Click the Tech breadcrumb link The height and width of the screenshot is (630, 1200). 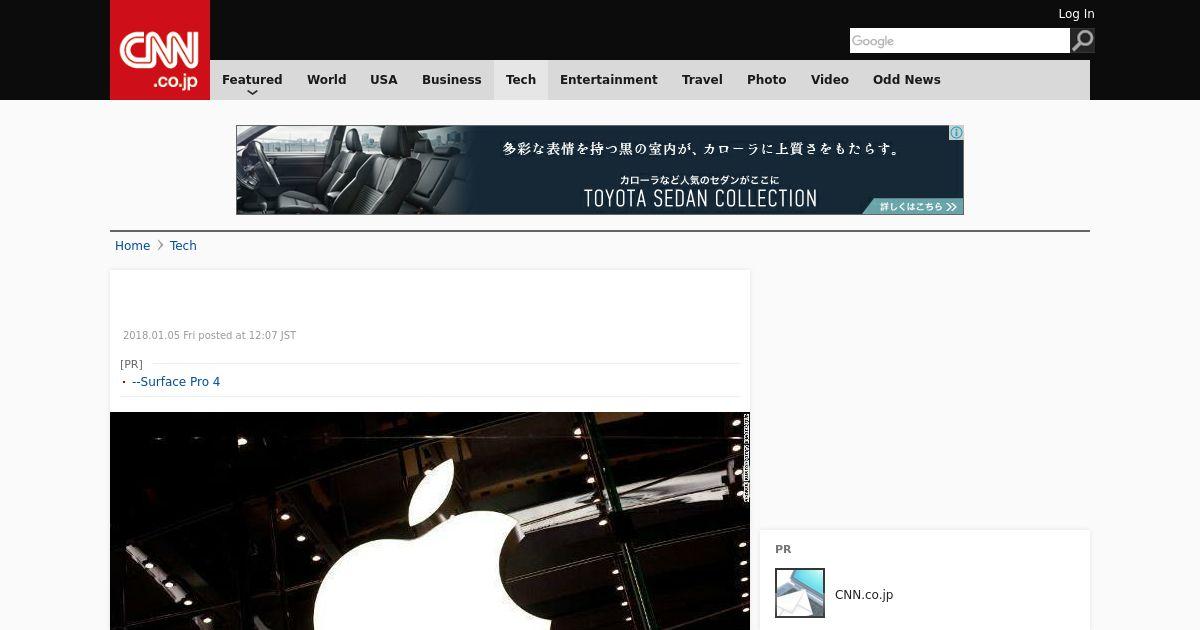pos(183,246)
